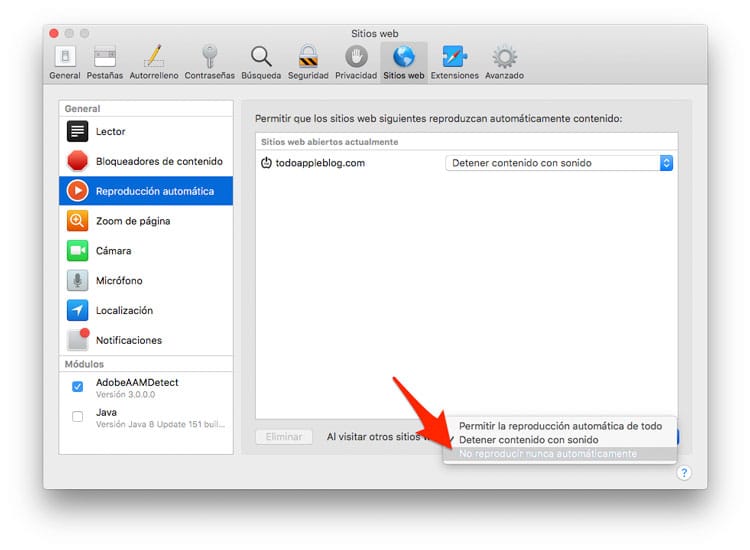This screenshot has height=550, width=750.
Task: Select the Micrófono row label
Action: [119, 281]
